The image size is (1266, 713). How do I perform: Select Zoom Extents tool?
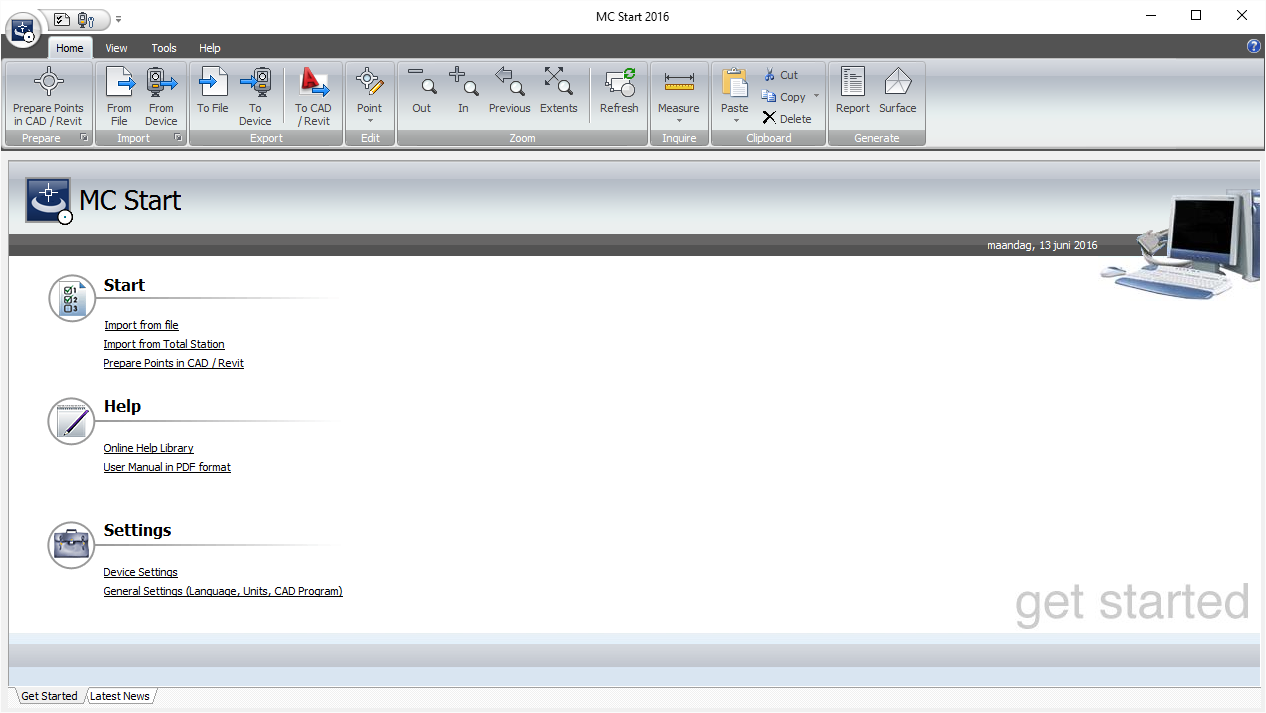[x=559, y=91]
